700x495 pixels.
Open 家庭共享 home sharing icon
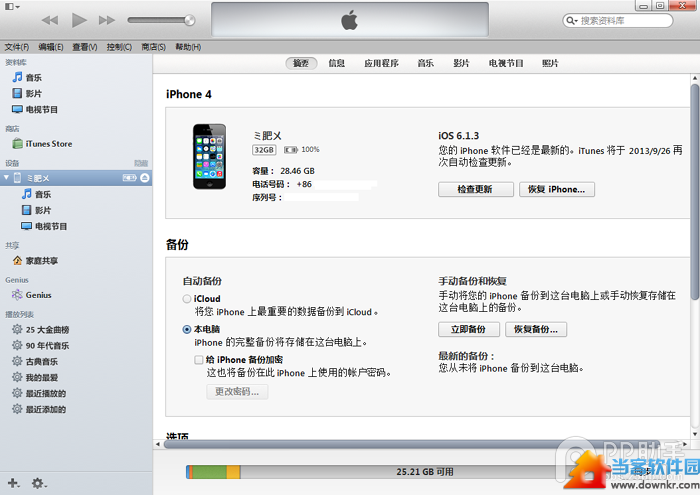click(17, 261)
